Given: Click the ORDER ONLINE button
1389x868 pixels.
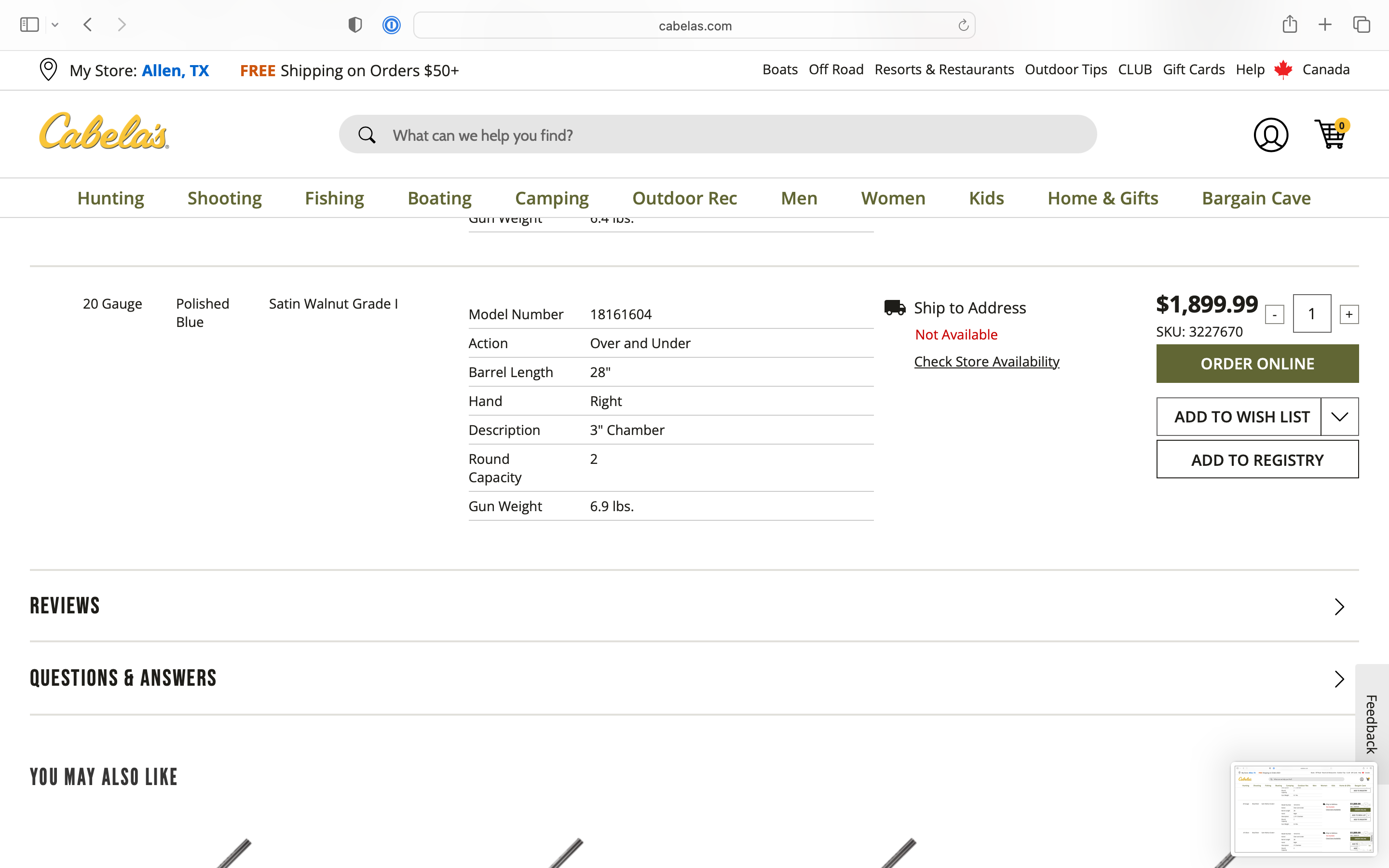Looking at the screenshot, I should tap(1257, 364).
